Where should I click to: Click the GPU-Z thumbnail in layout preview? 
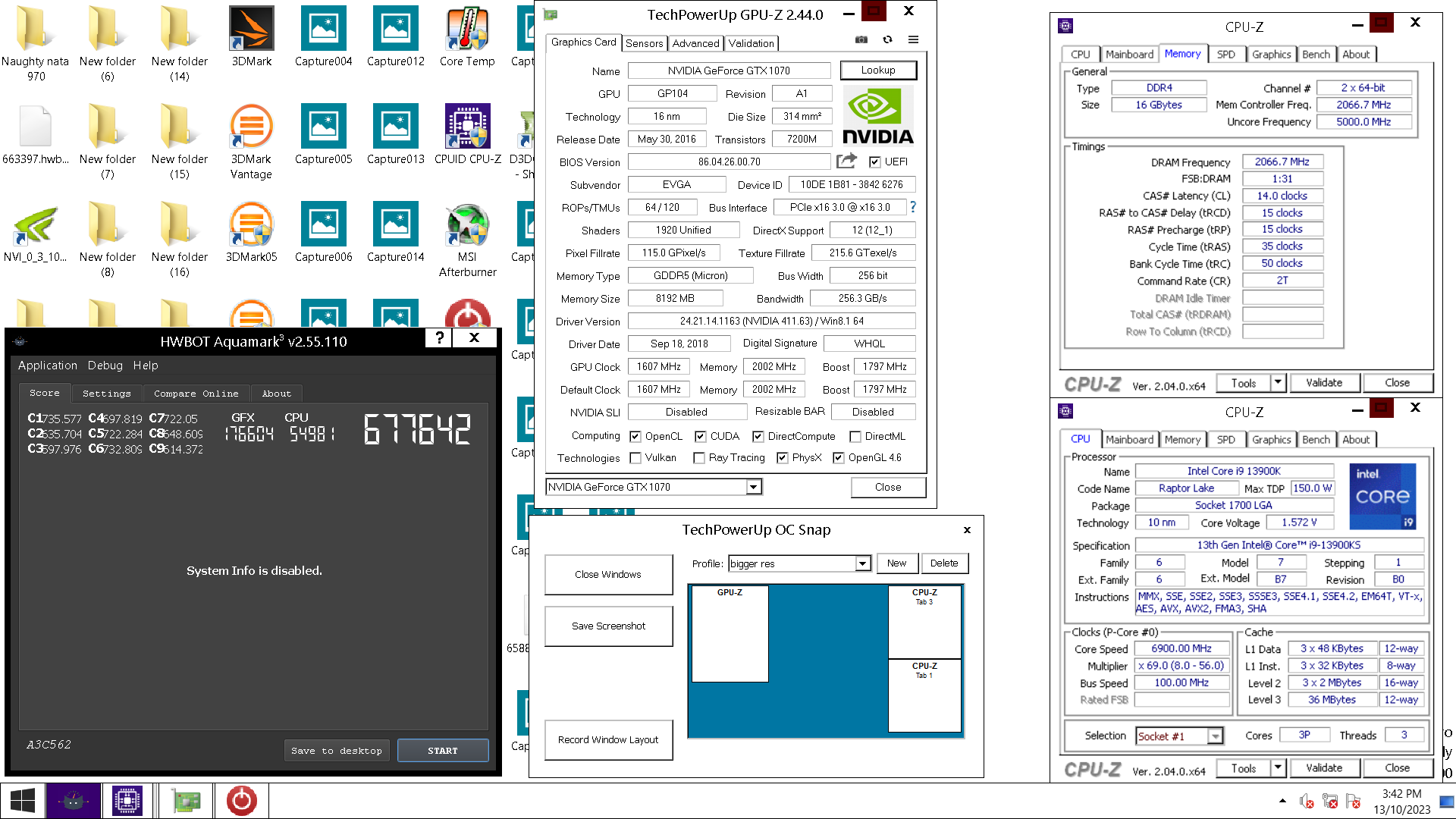[x=730, y=634]
